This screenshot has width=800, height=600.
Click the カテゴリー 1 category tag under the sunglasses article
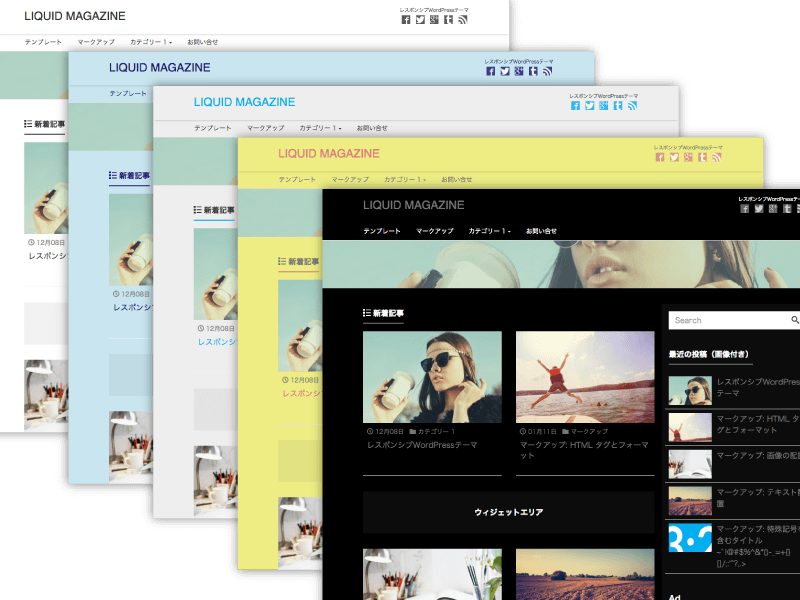(x=432, y=432)
